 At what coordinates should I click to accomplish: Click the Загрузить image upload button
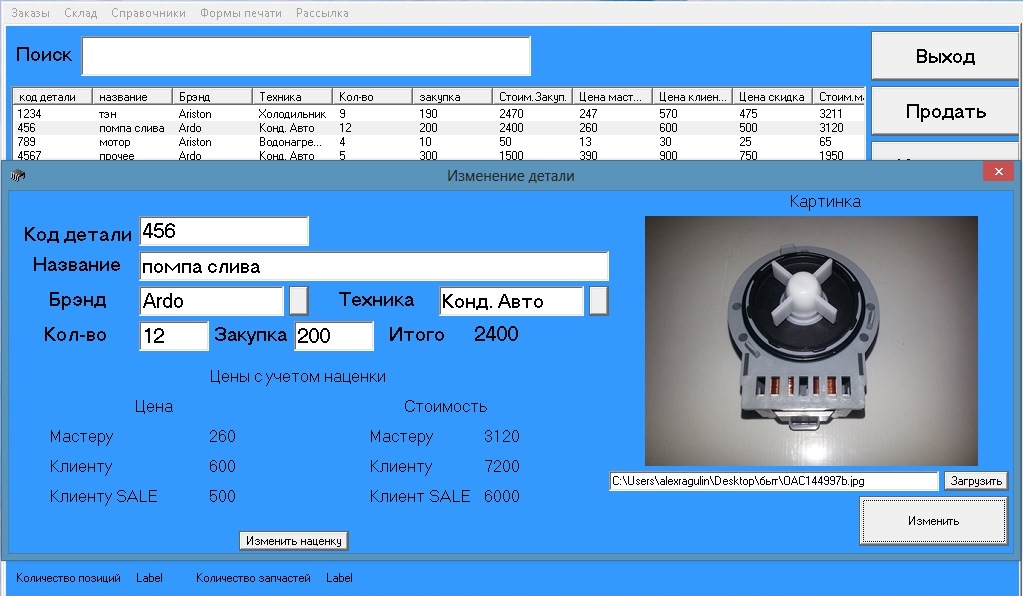tap(975, 481)
